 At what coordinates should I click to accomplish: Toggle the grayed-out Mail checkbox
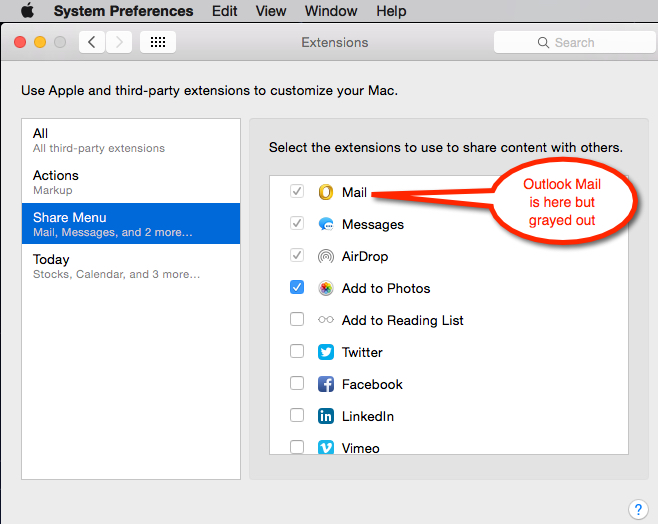pyautogui.click(x=297, y=191)
